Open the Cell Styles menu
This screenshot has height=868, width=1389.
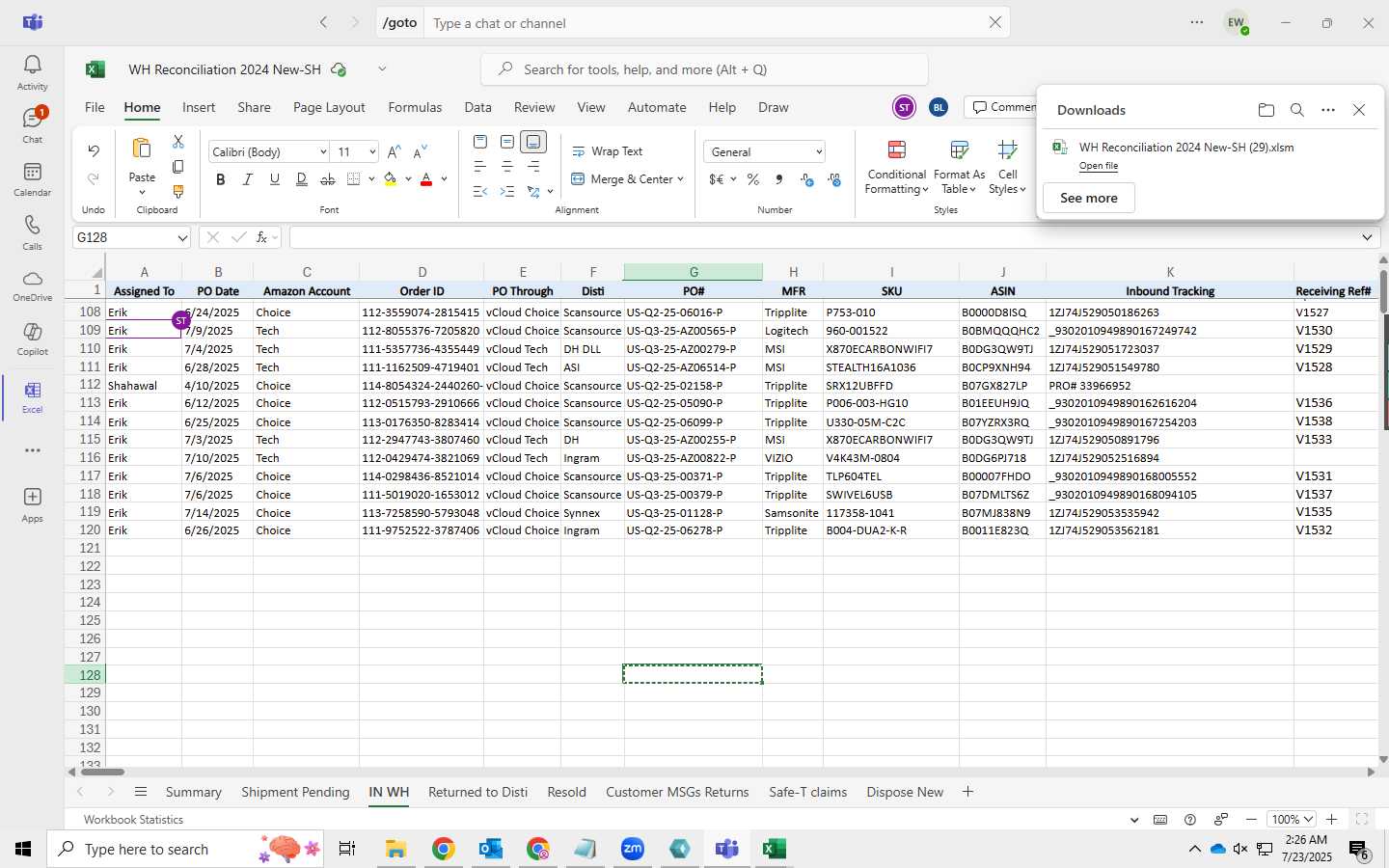coord(1008,167)
